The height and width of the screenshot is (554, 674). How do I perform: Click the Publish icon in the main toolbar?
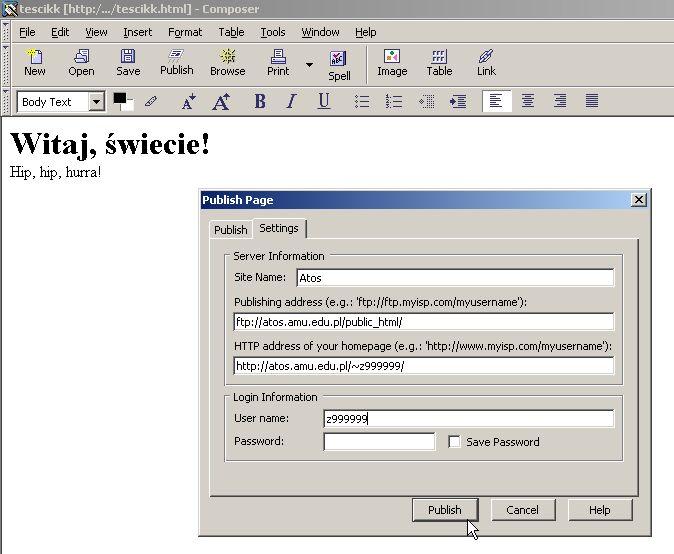click(x=177, y=63)
